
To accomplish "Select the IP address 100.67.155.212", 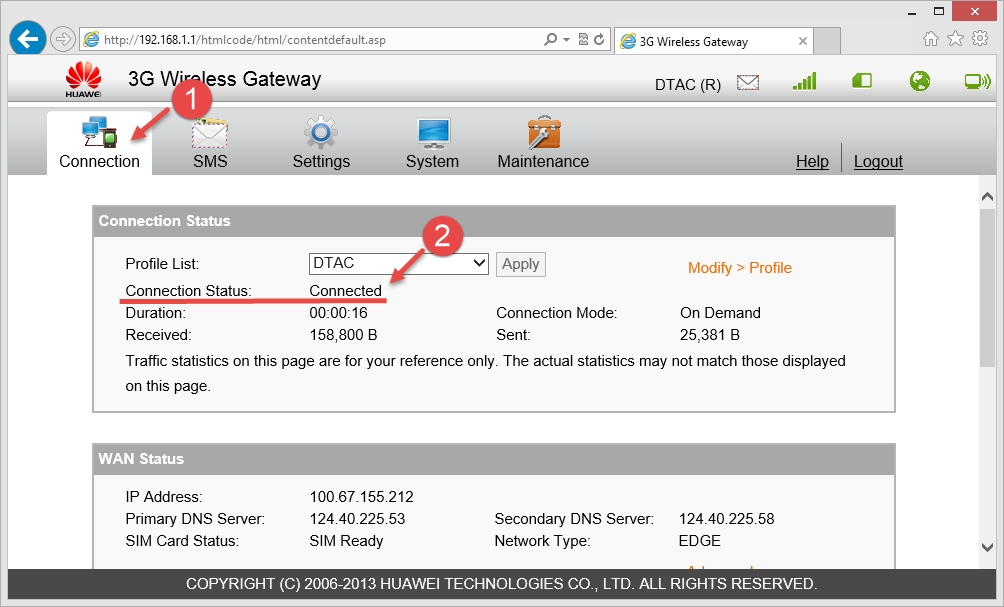I will tap(361, 497).
